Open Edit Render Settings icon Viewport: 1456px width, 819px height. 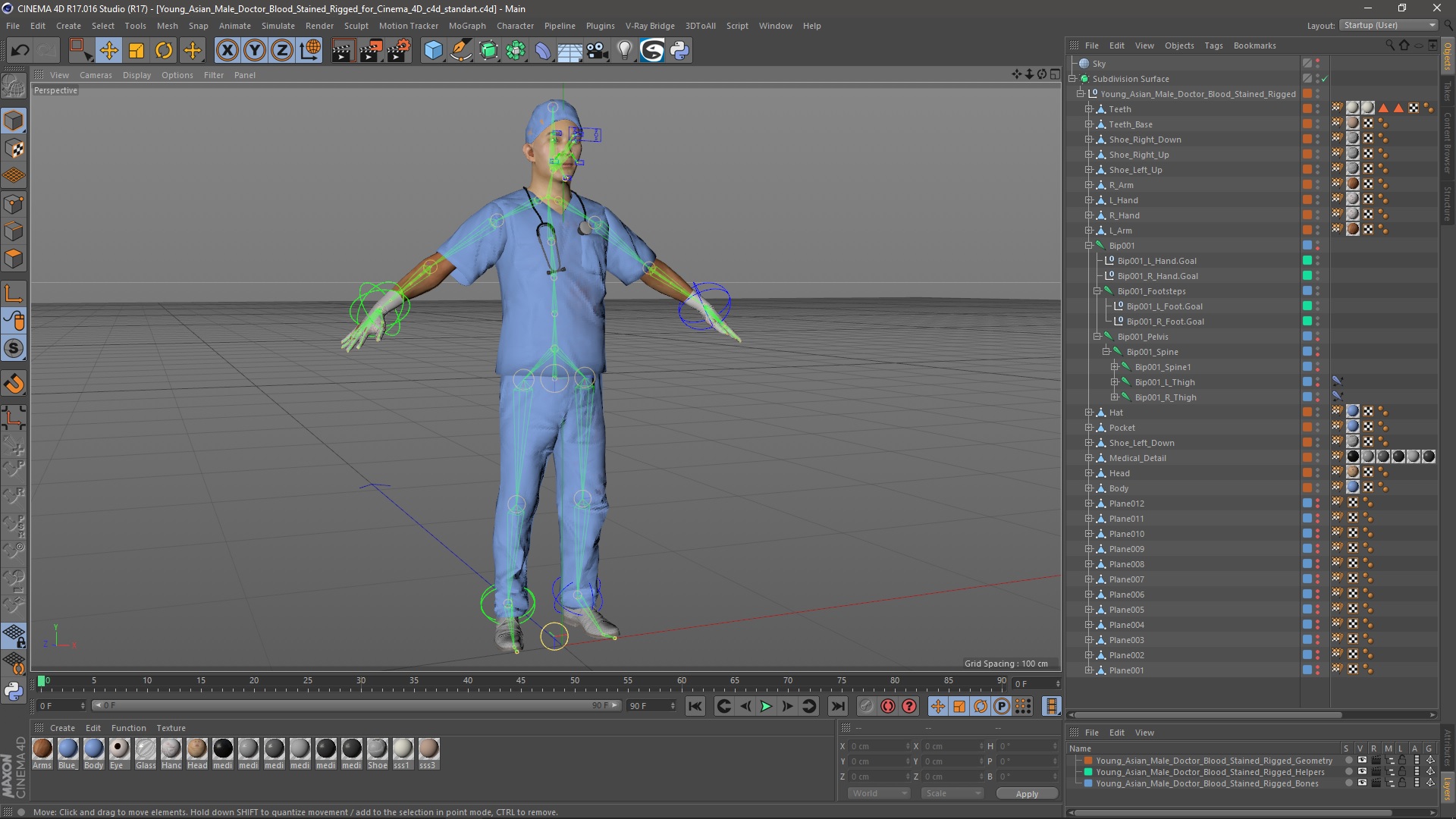(x=398, y=51)
